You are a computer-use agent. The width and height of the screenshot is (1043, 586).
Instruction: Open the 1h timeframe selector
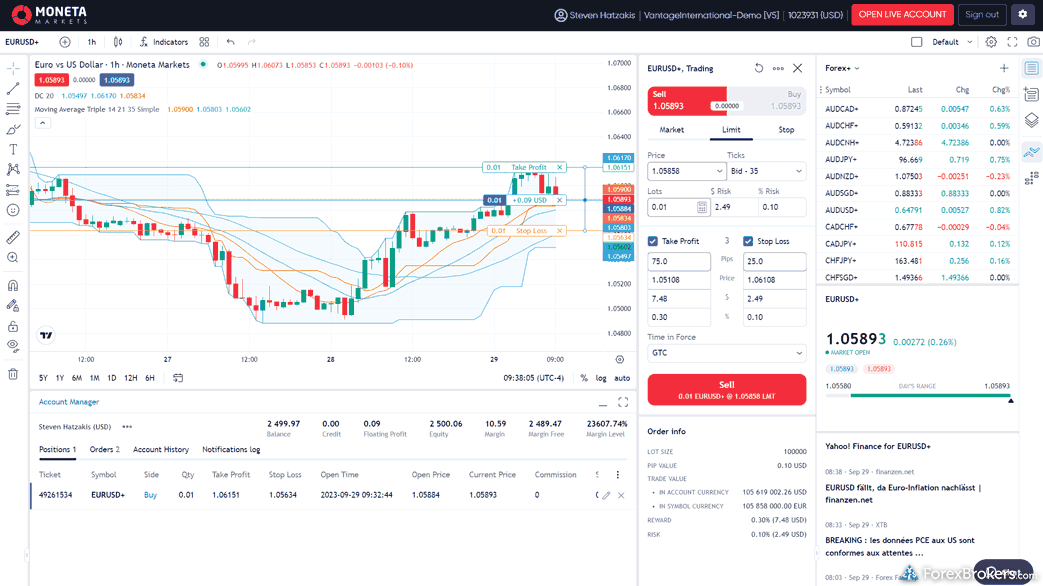(x=92, y=42)
